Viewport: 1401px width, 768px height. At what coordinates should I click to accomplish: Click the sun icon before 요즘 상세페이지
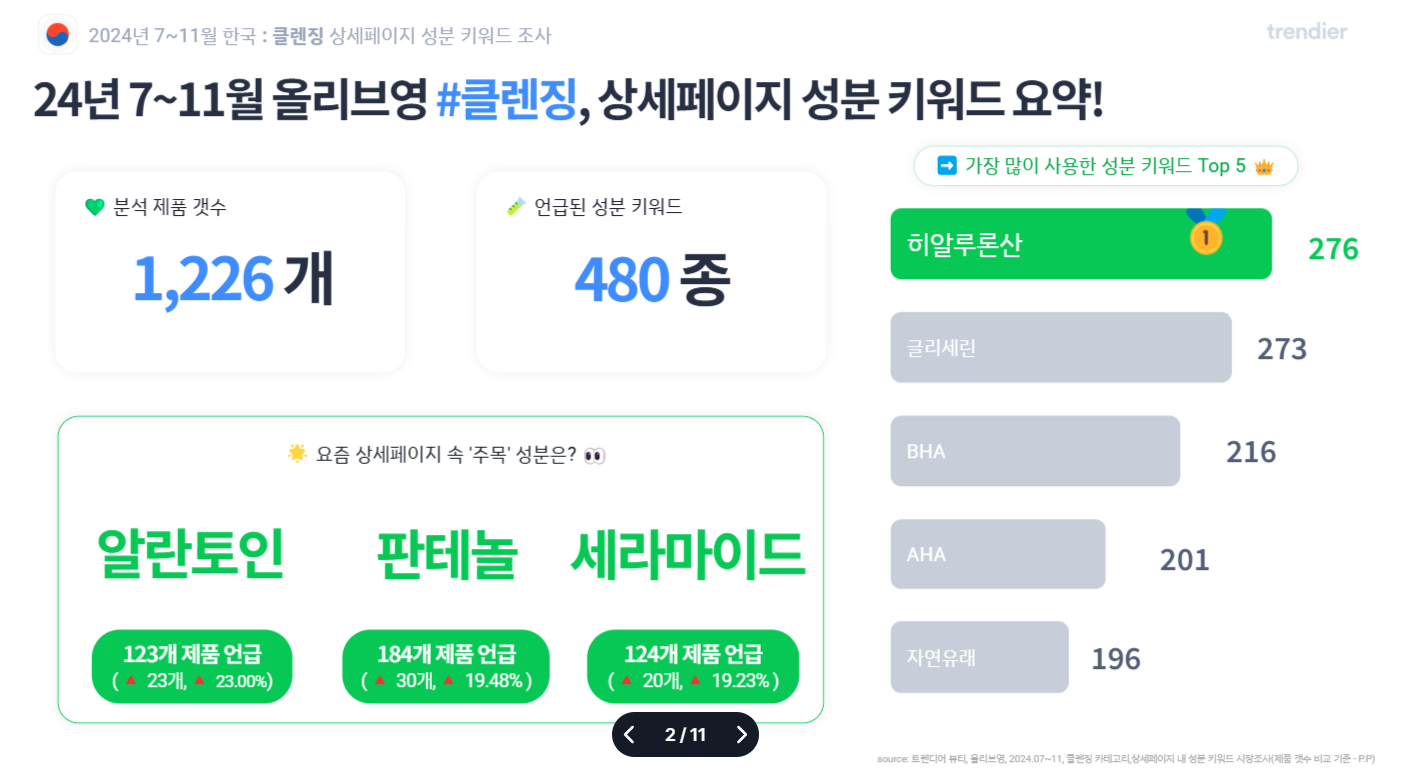coord(297,454)
